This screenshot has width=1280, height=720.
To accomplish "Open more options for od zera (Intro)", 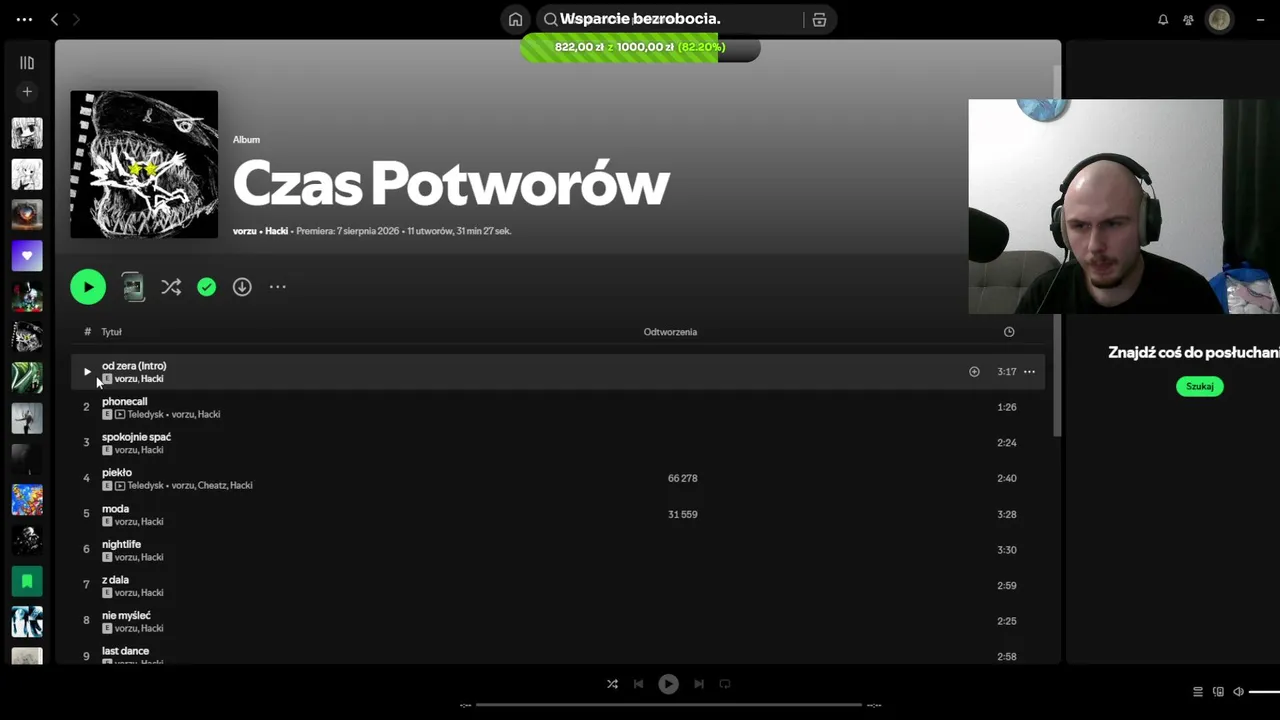I will (1029, 372).
